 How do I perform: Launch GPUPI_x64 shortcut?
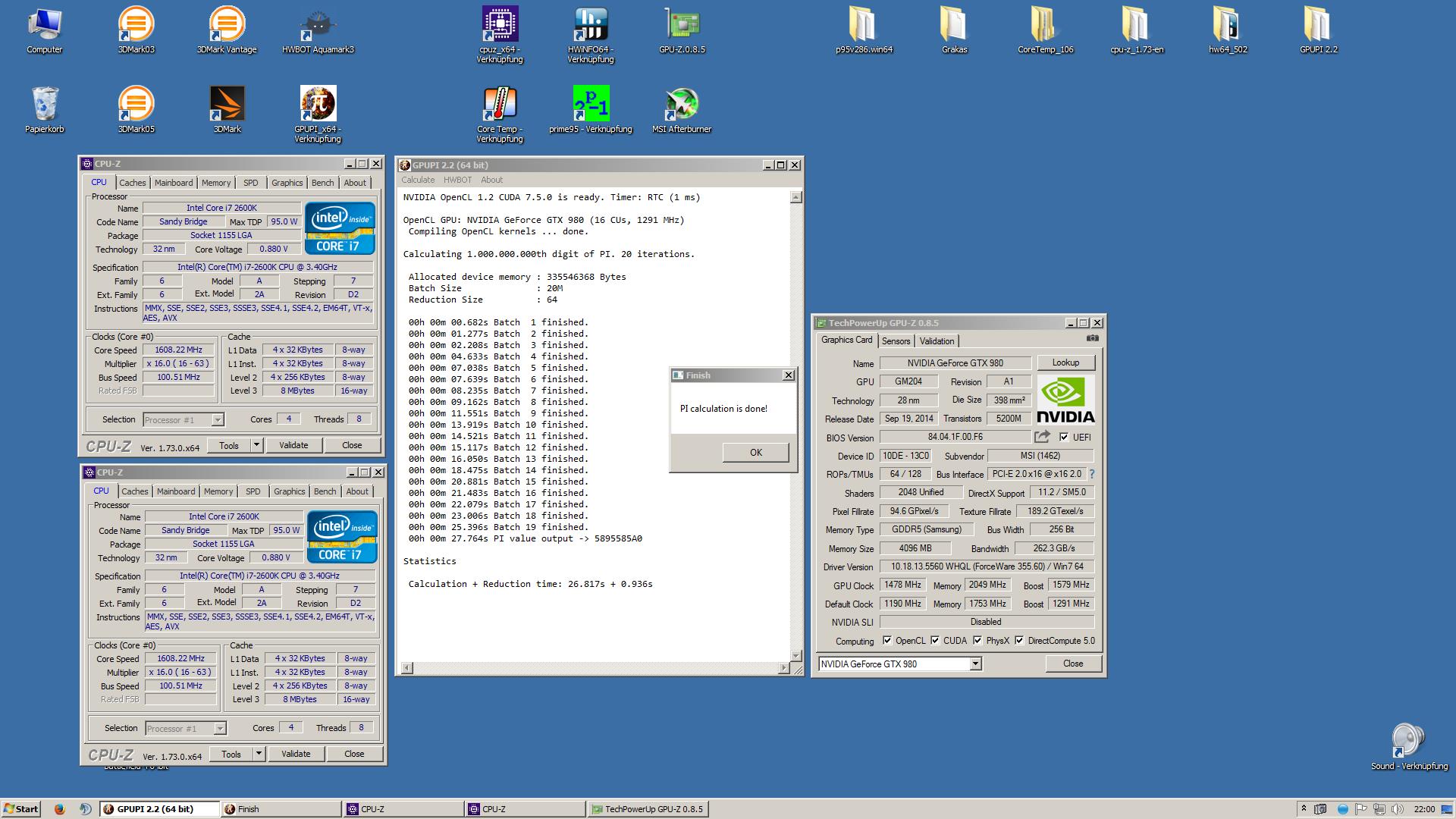point(318,114)
